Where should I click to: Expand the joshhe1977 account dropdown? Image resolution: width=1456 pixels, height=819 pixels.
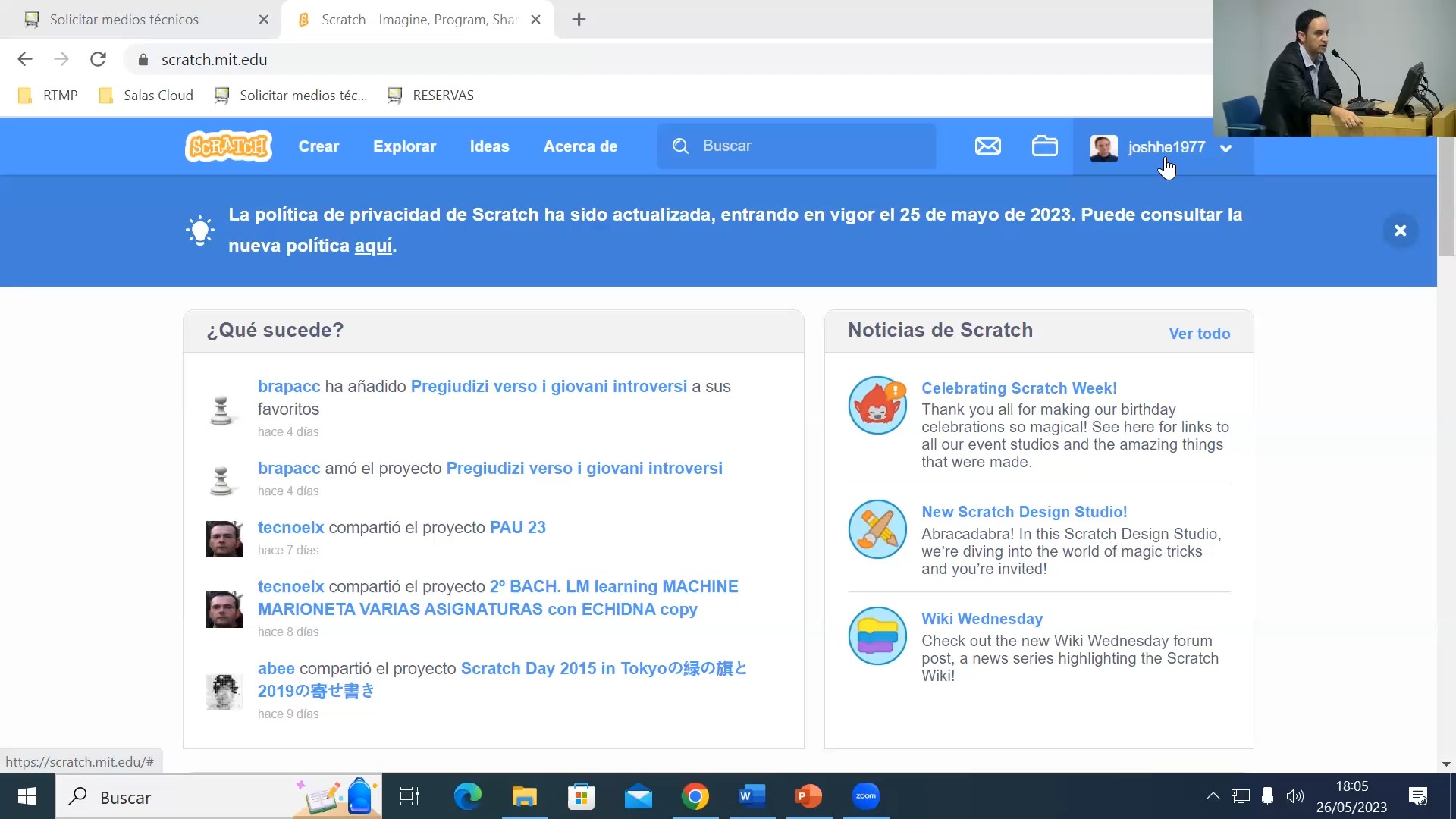[x=1225, y=148]
